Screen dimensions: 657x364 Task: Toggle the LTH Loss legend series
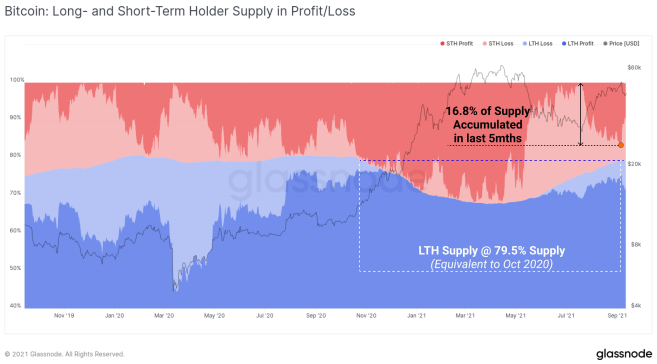click(538, 44)
